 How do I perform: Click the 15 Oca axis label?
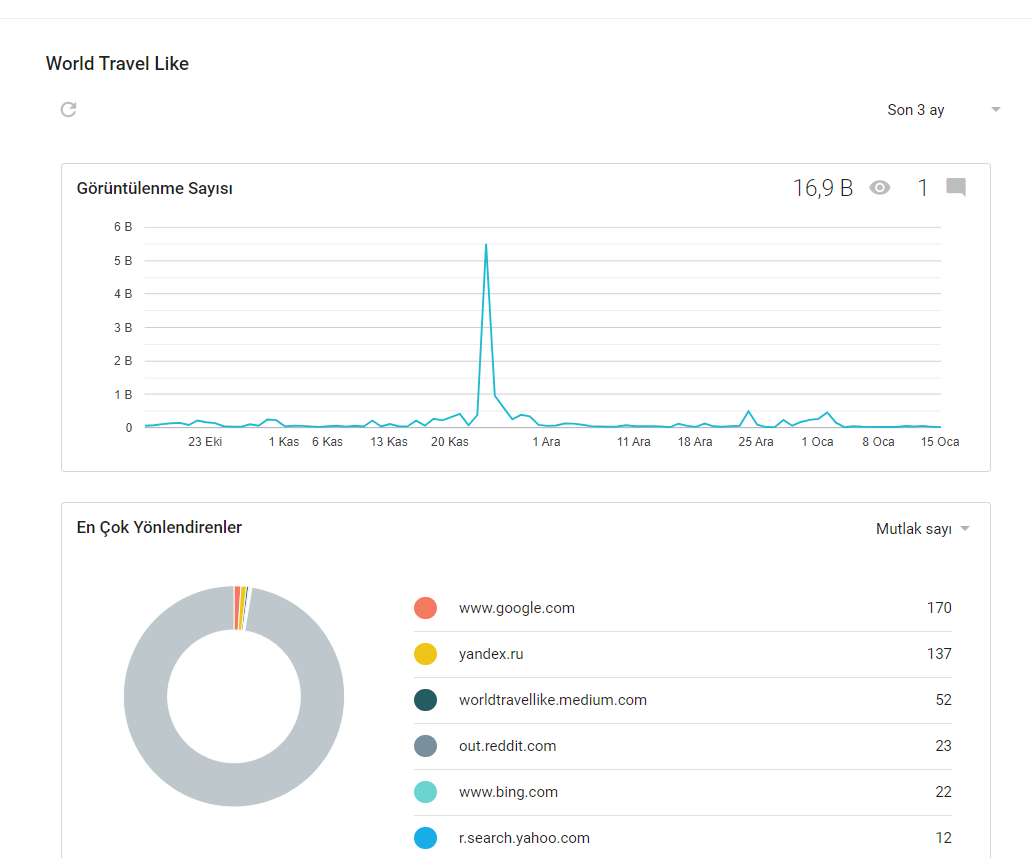[940, 442]
